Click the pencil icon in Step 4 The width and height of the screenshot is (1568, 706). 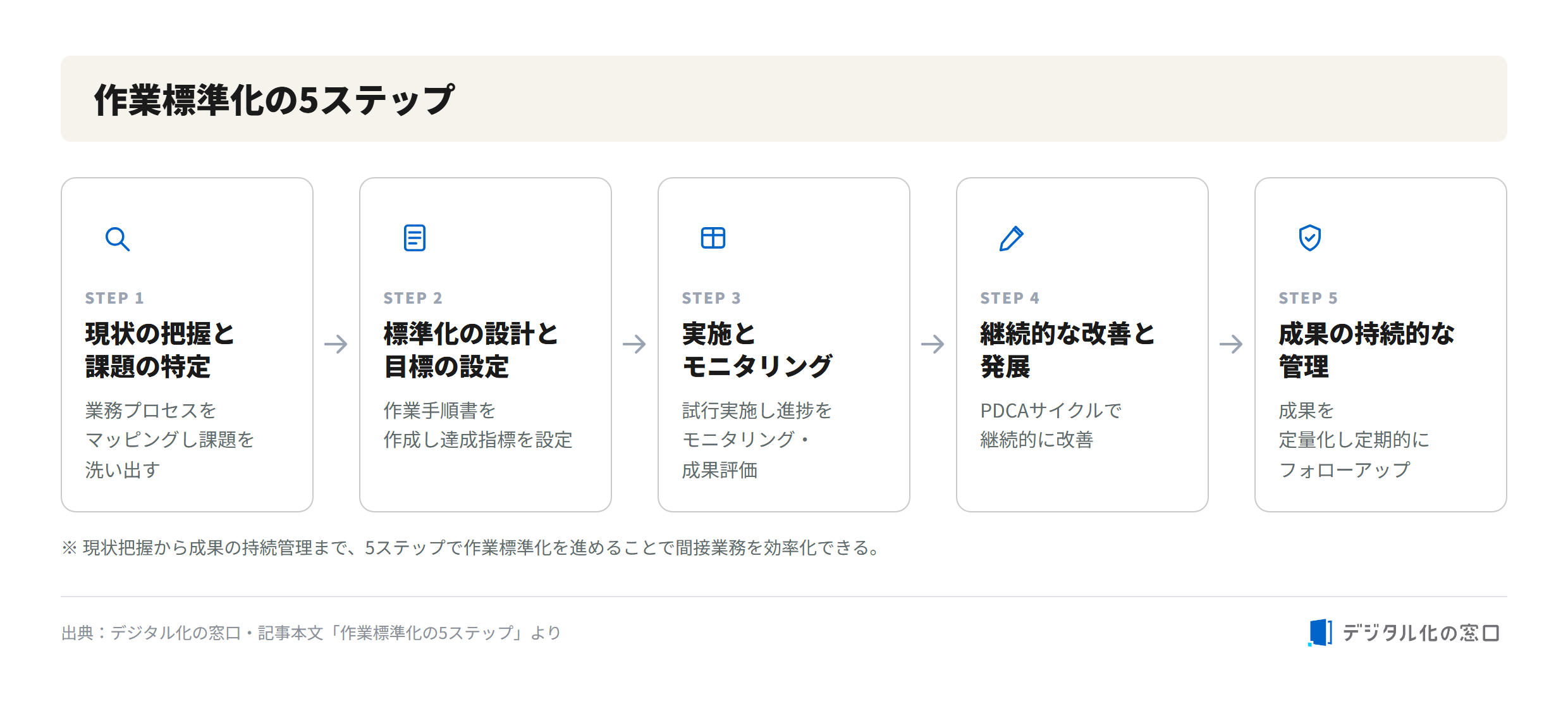click(1012, 238)
